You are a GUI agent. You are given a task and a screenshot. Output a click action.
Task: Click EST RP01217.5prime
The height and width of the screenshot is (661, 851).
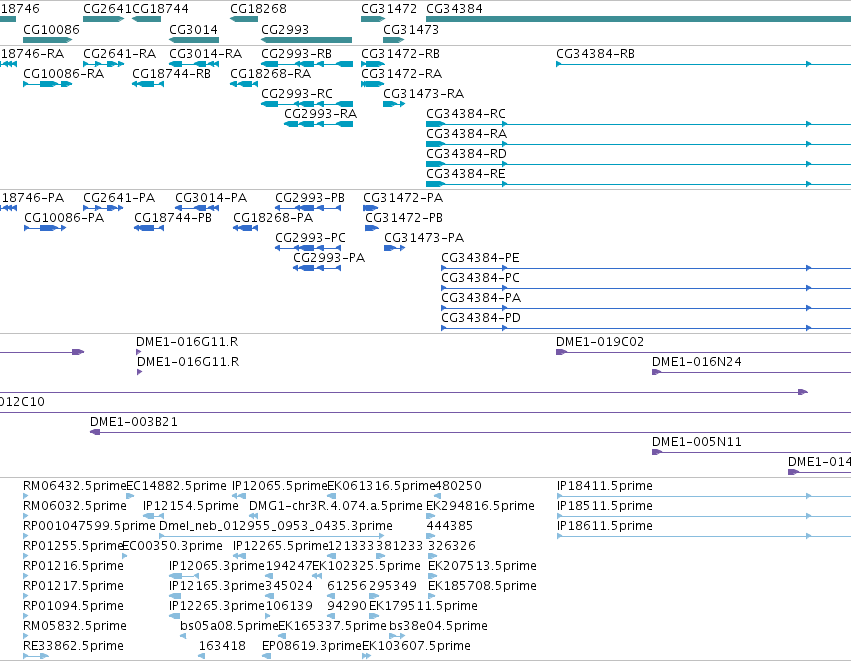click(x=26, y=596)
